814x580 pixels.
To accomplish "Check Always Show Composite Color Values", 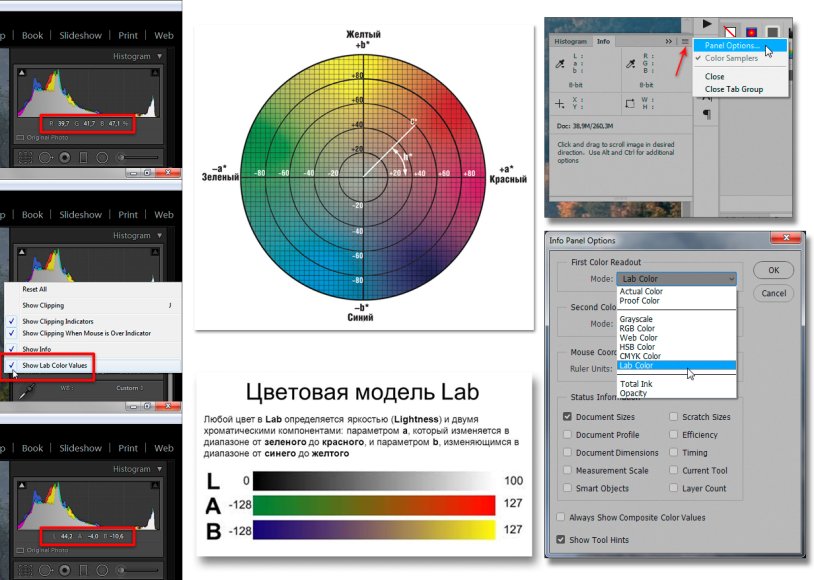I will [x=560, y=517].
